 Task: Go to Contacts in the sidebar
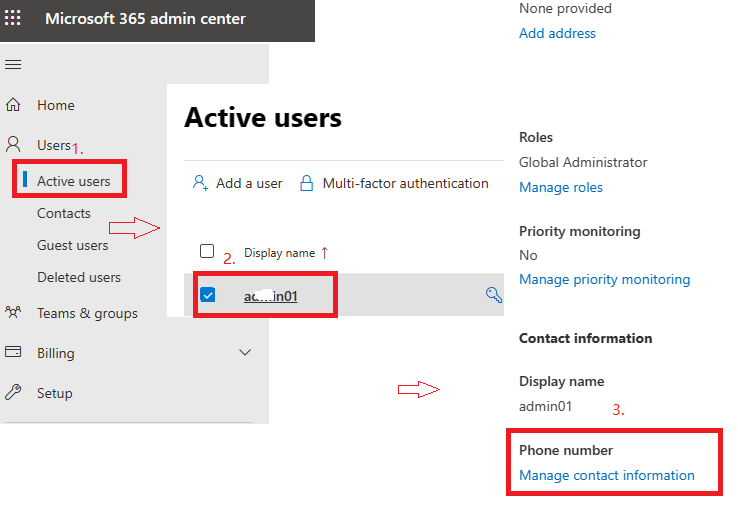point(64,213)
